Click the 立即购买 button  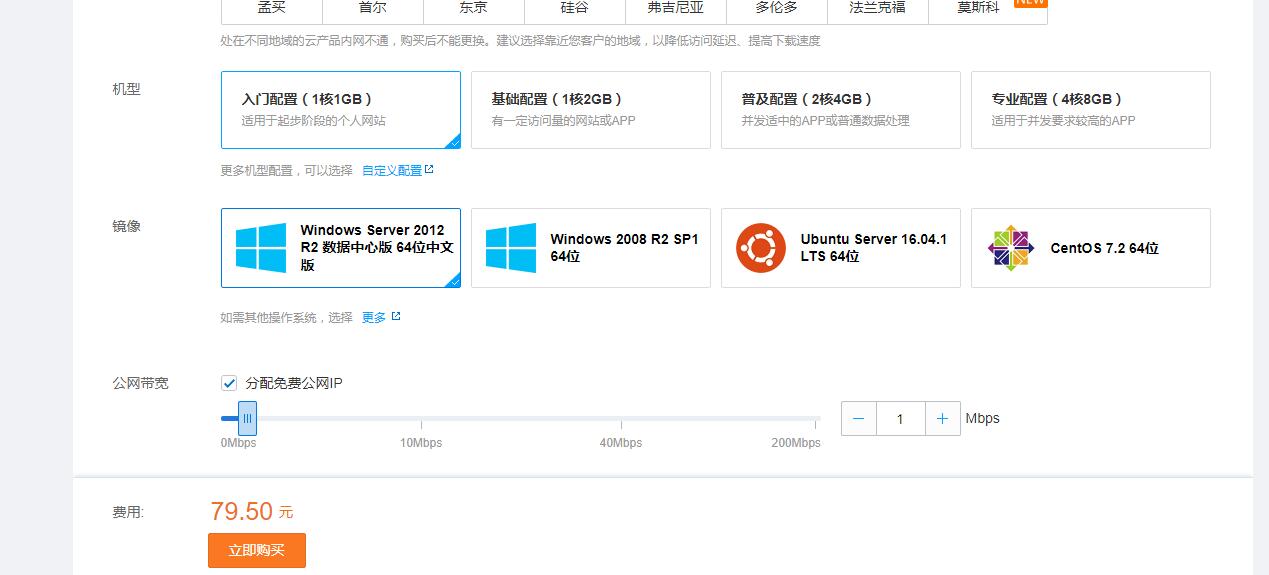(257, 550)
